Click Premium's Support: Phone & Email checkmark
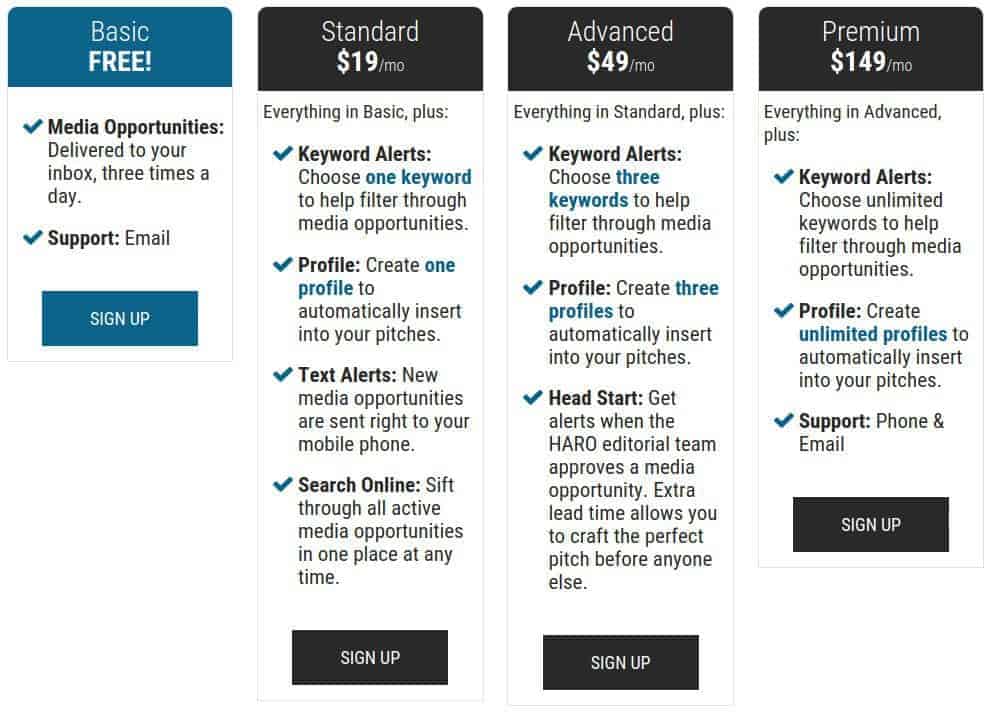The image size is (989, 715). (784, 422)
